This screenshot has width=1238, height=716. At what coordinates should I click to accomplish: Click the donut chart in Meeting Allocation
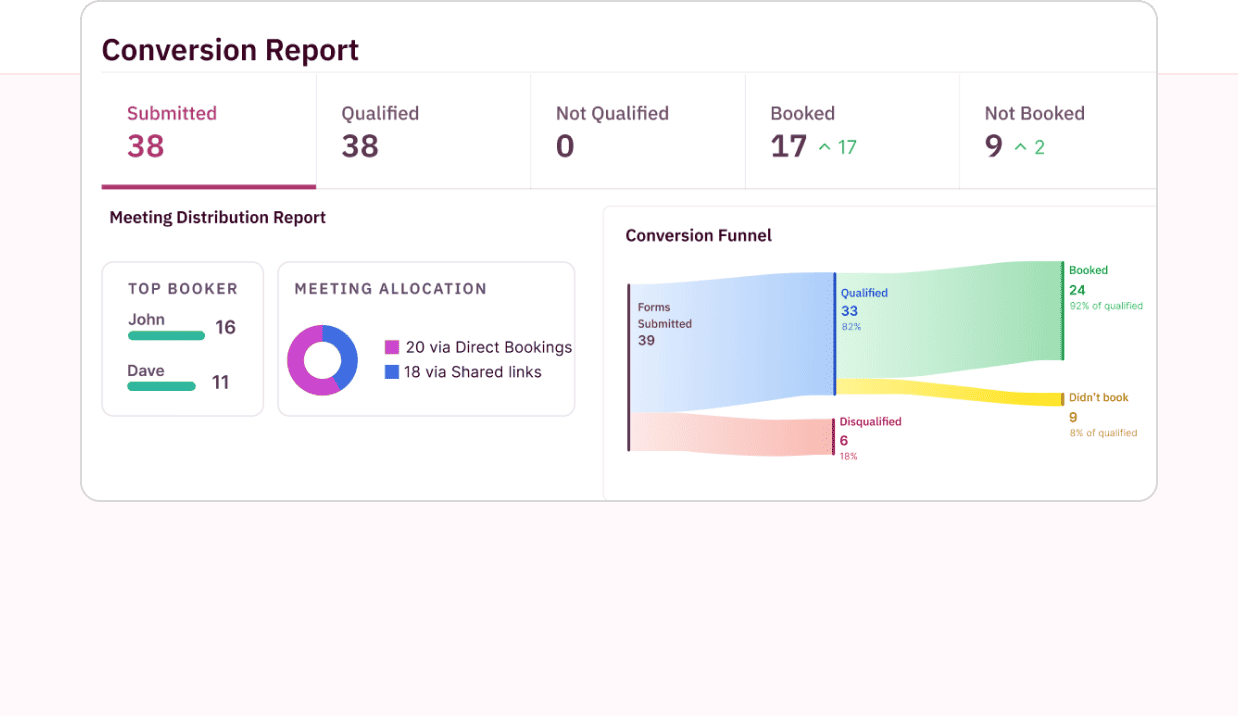point(322,360)
